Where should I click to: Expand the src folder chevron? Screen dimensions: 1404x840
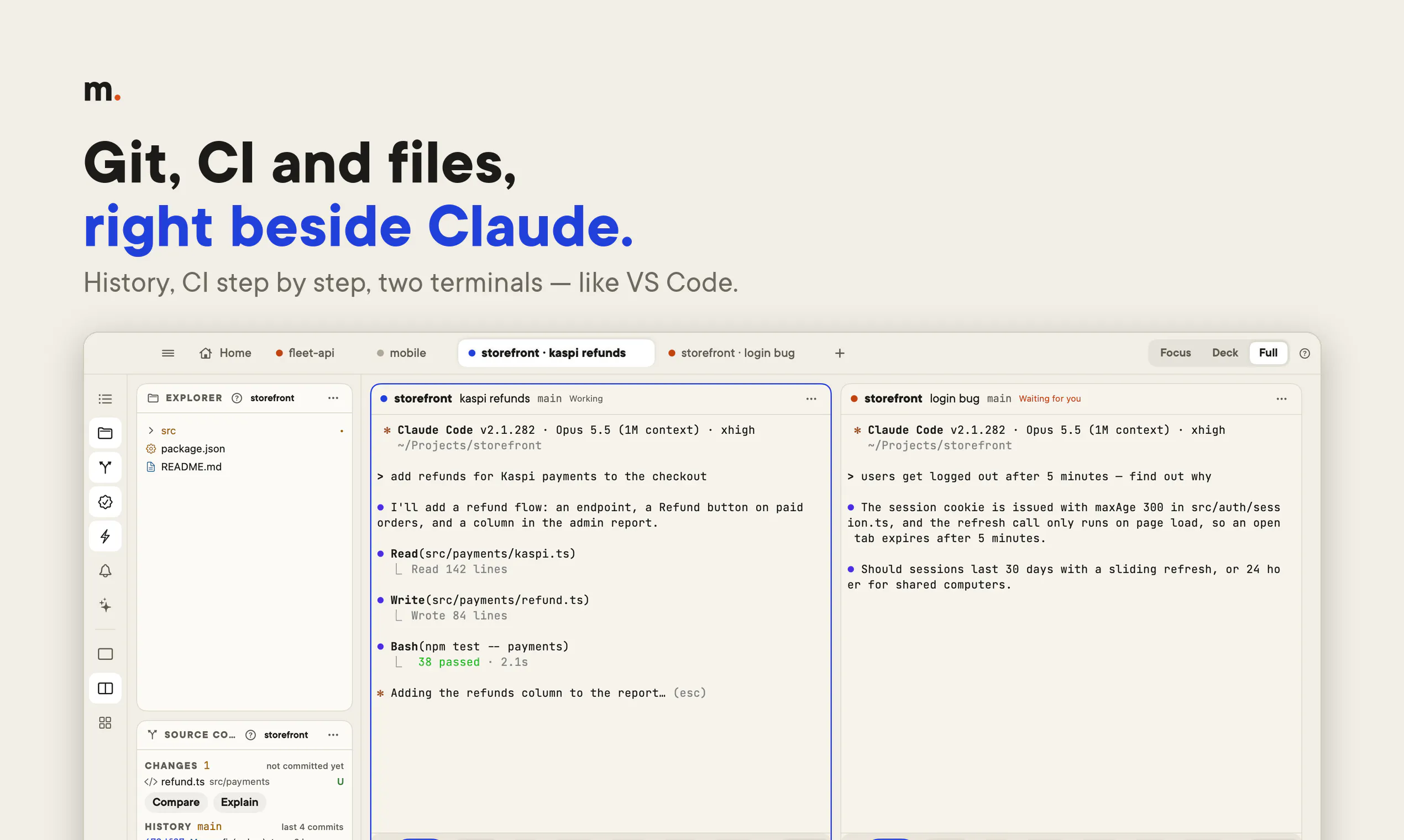[x=150, y=431]
